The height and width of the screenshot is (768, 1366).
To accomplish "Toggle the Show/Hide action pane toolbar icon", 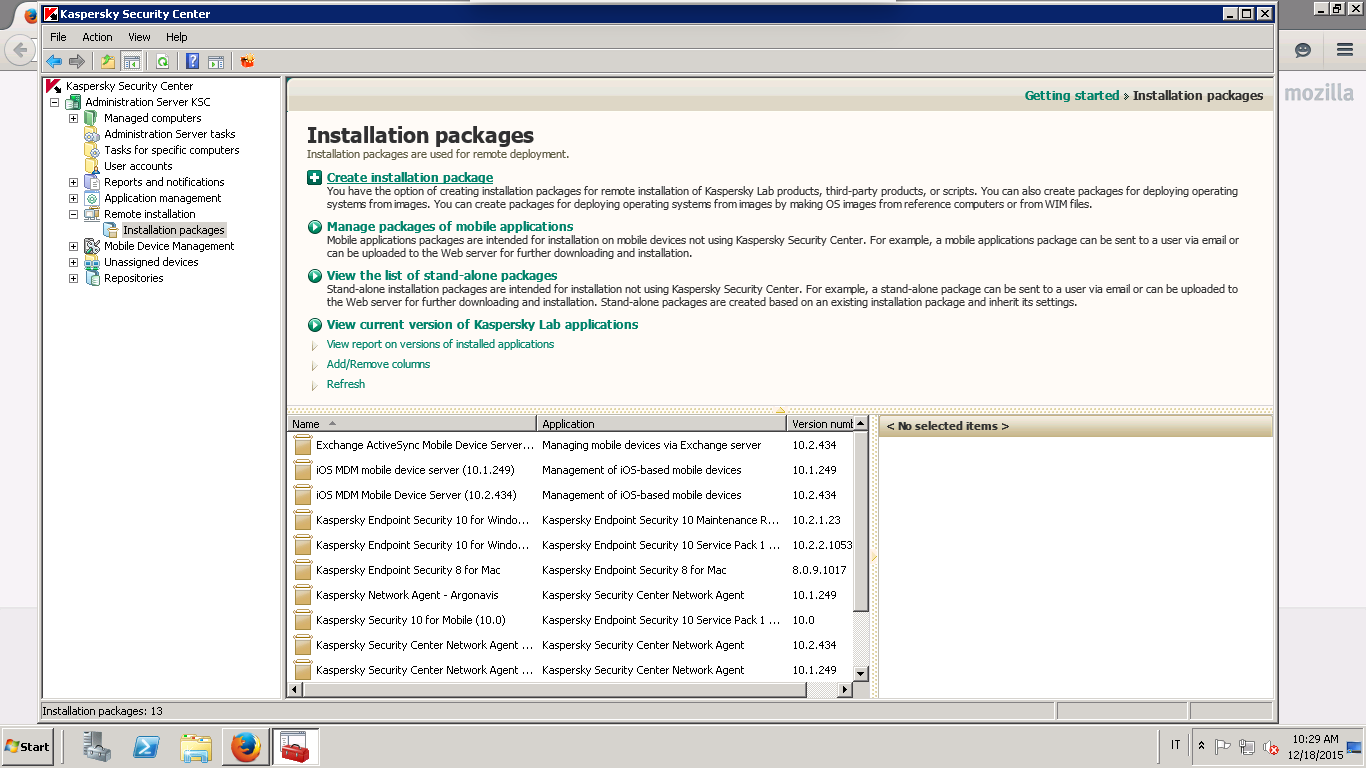I will (x=215, y=62).
